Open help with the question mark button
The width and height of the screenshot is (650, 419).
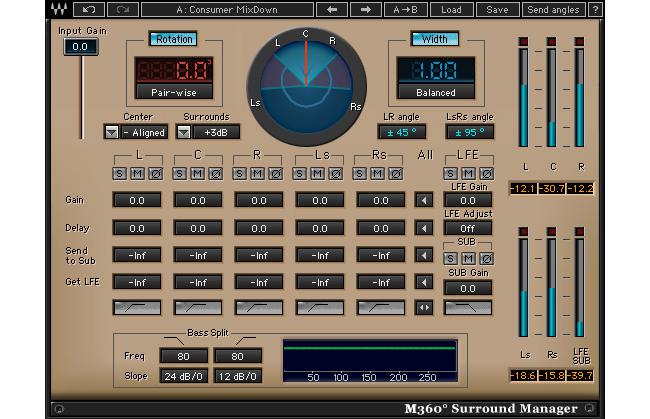pos(596,9)
